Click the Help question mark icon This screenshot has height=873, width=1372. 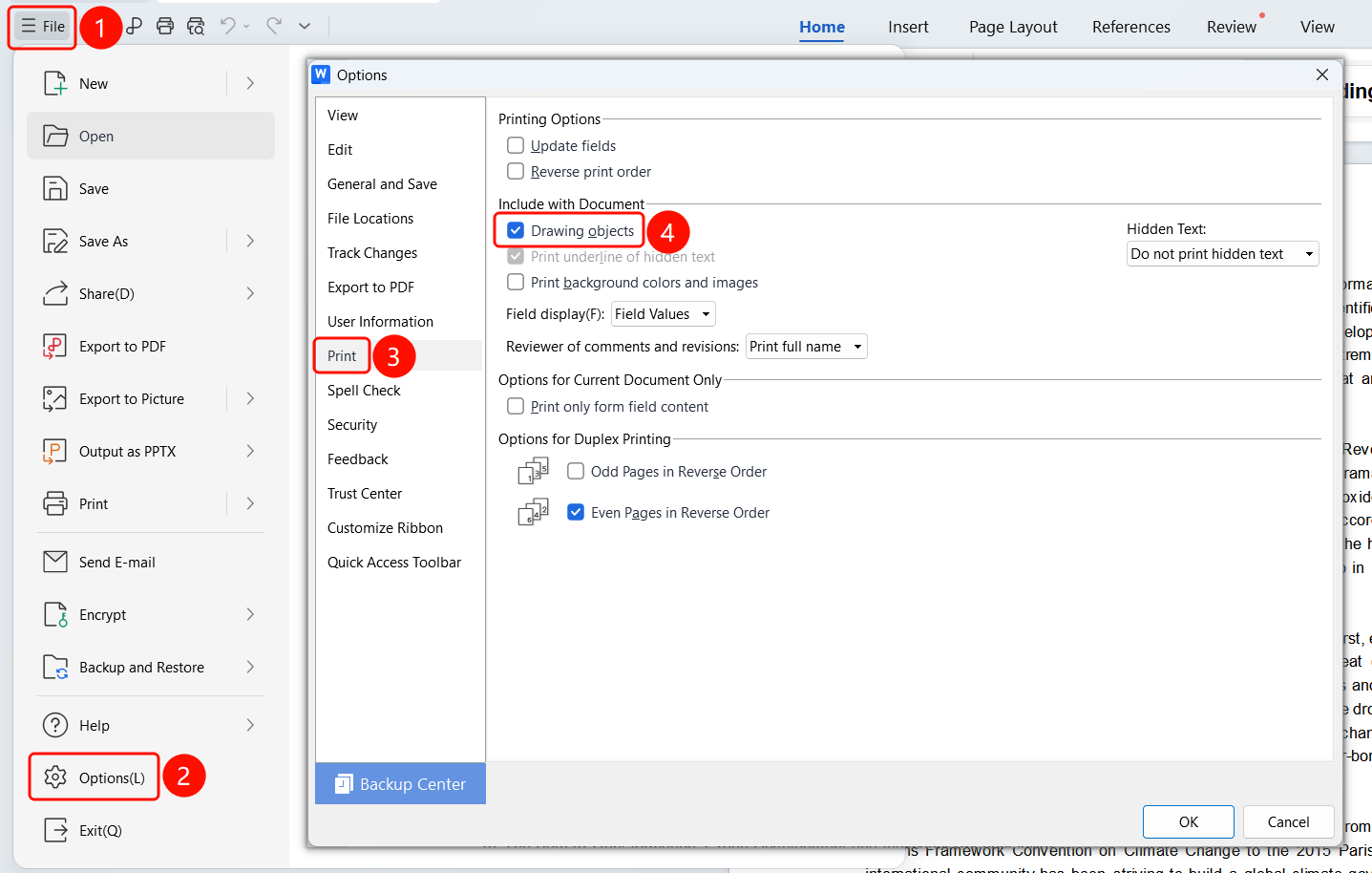(x=55, y=725)
